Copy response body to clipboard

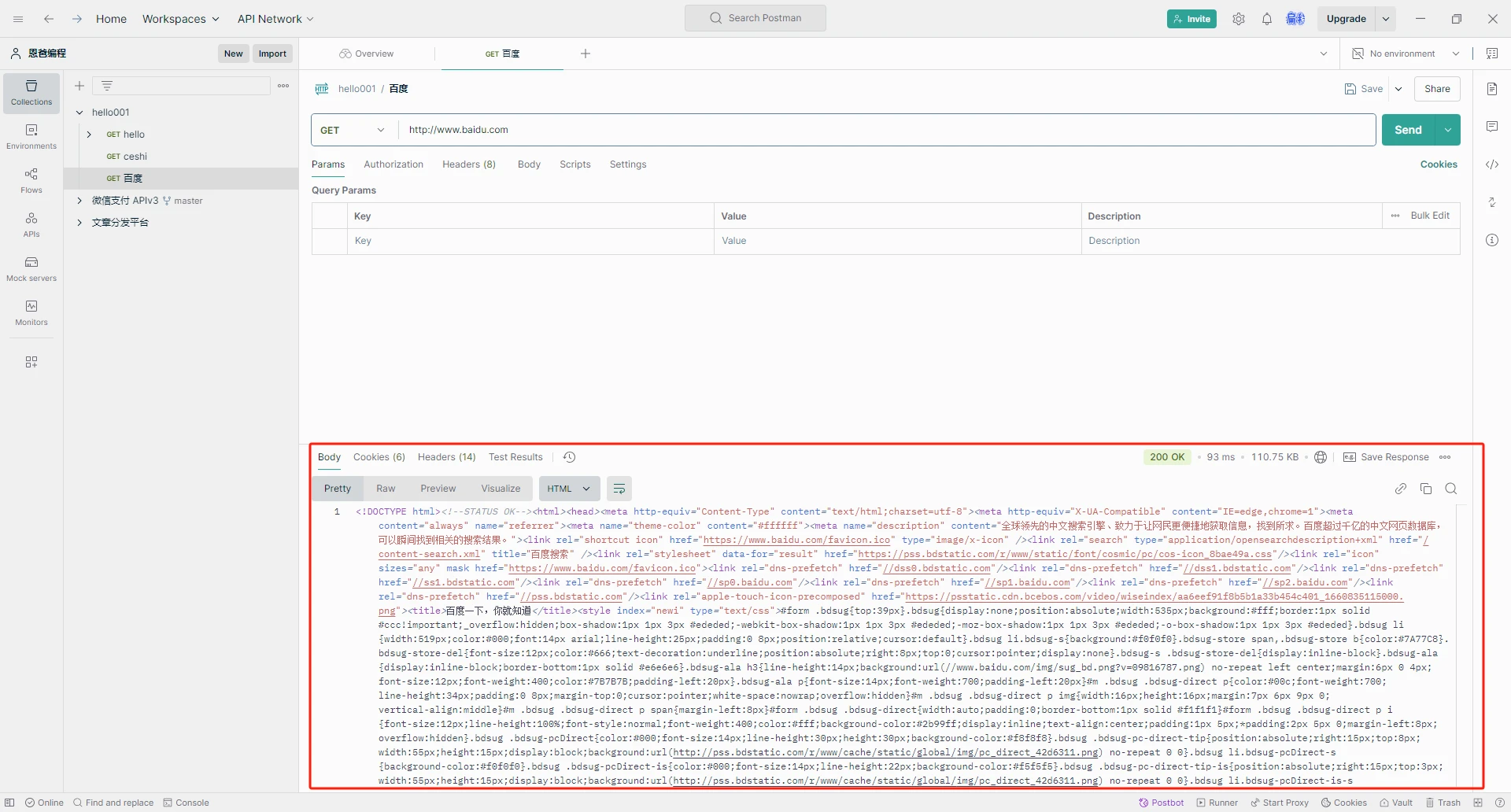1426,489
